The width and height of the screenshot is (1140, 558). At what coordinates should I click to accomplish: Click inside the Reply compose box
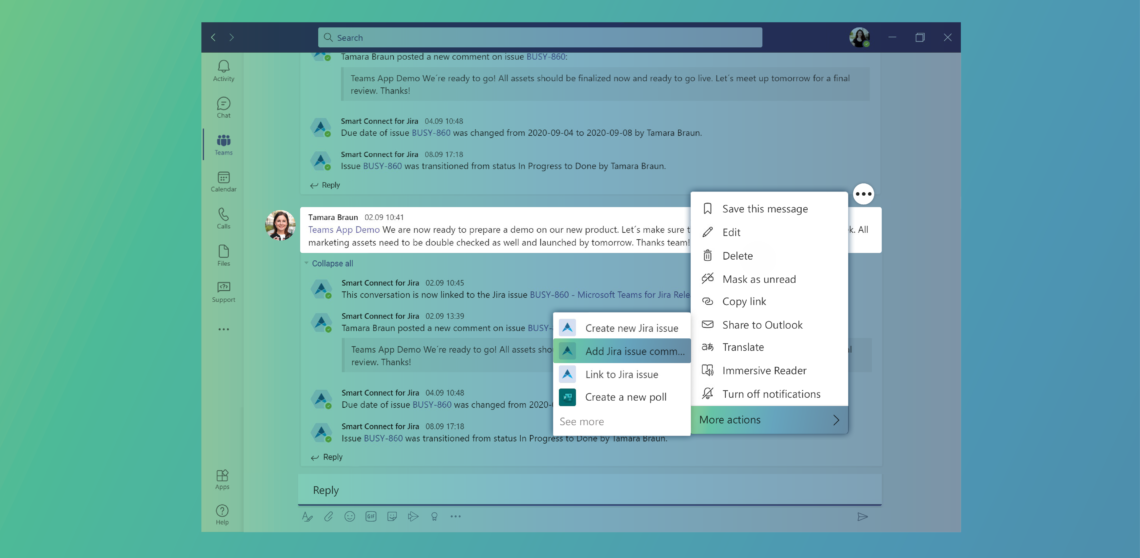point(590,490)
